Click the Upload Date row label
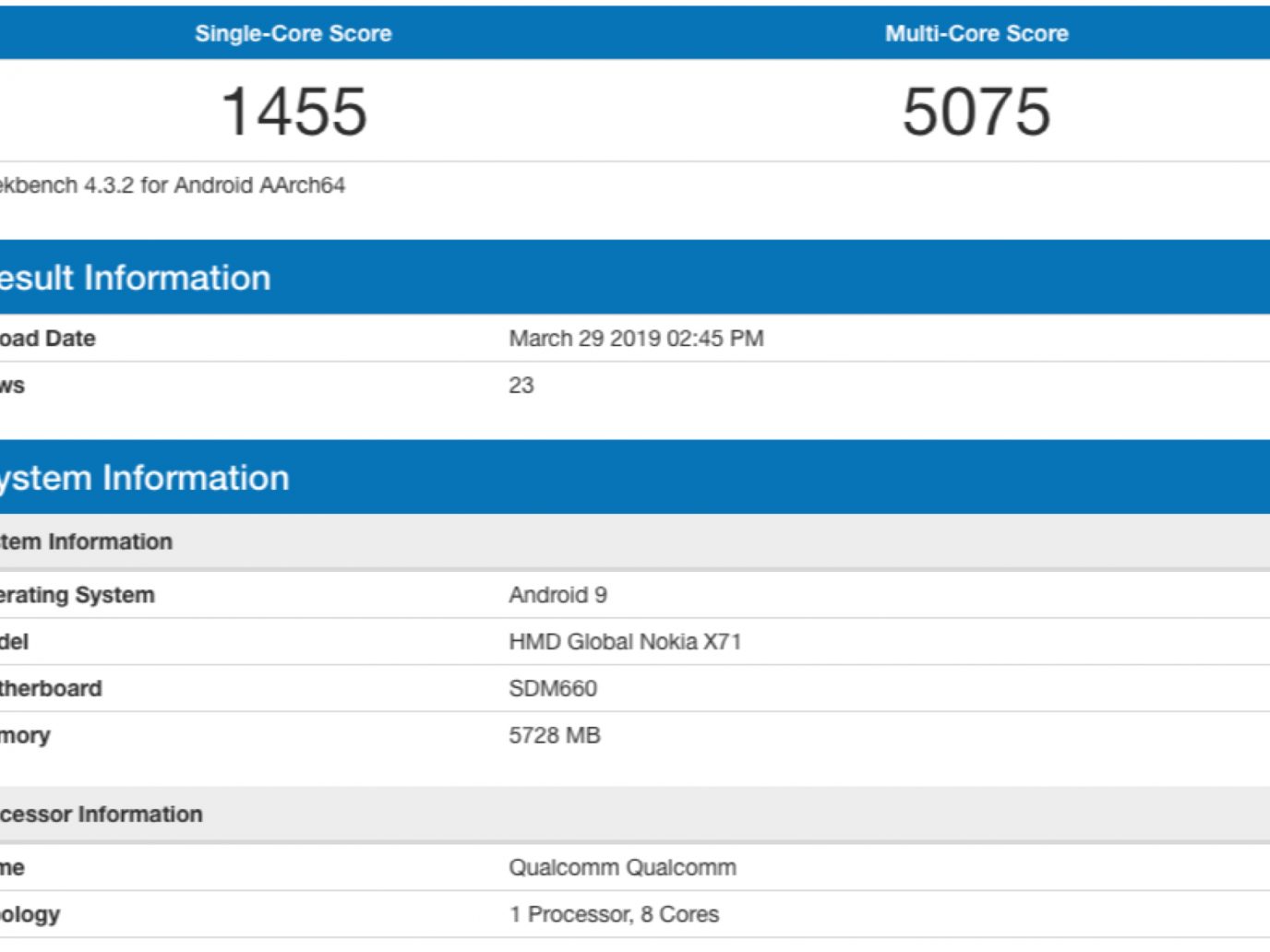Viewport: 1270px width, 952px height. tap(47, 339)
